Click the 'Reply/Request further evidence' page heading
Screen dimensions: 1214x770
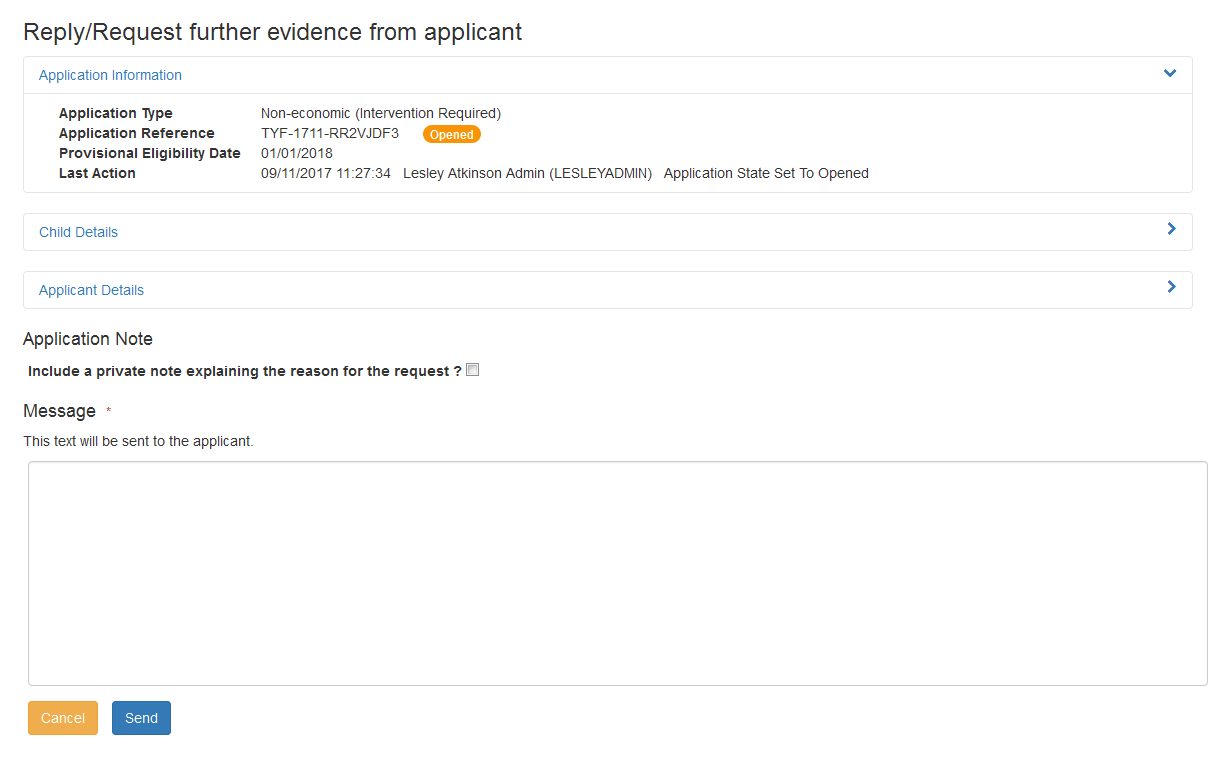tap(272, 32)
